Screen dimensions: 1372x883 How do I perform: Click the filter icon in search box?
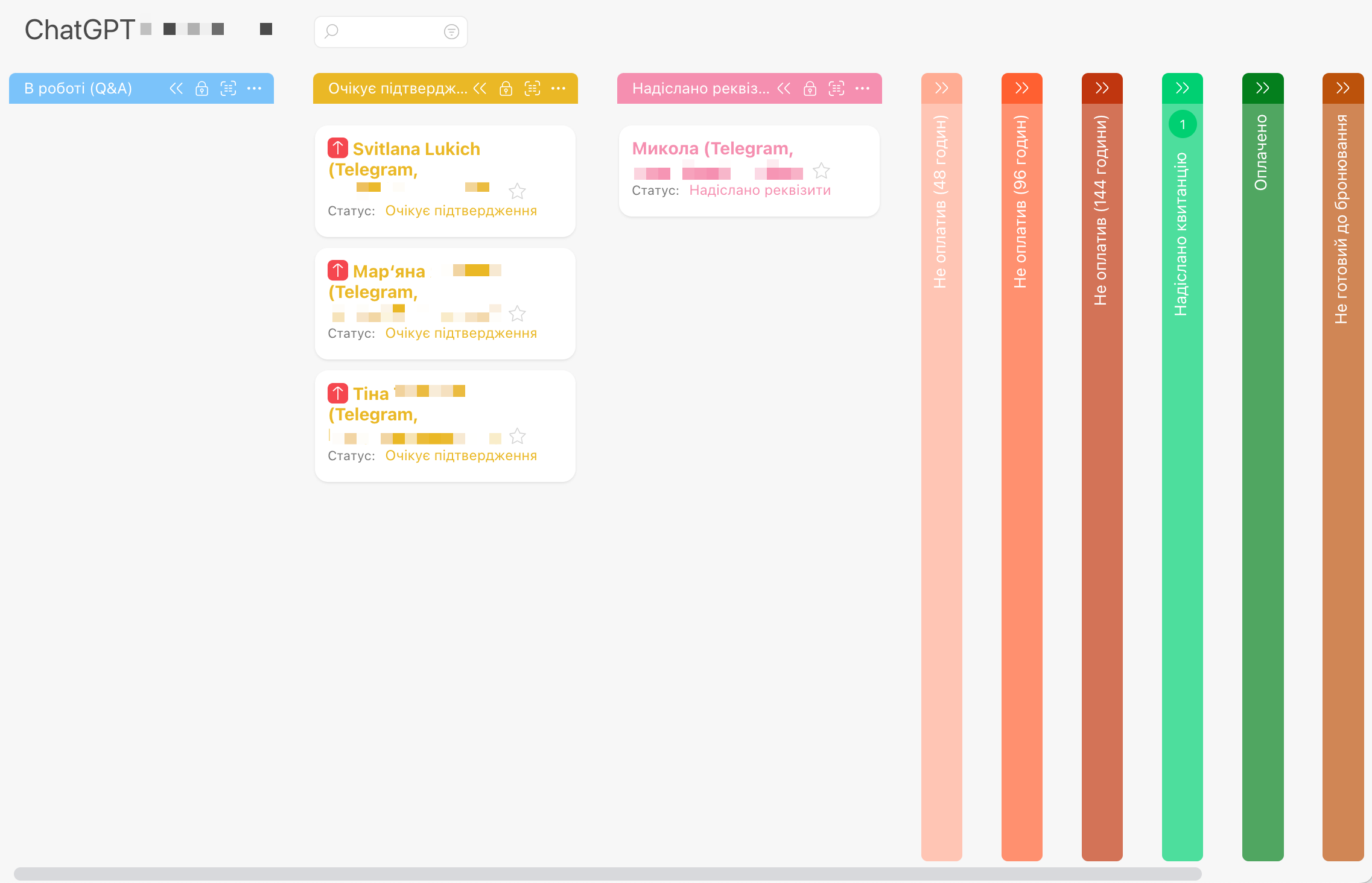tap(451, 31)
